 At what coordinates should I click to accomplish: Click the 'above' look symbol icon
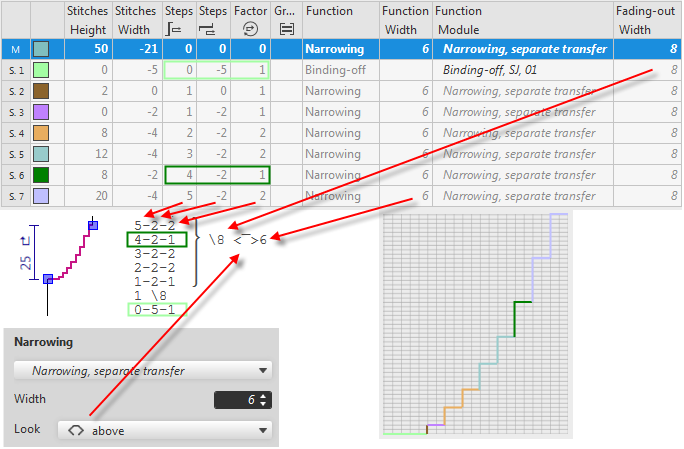tap(75, 430)
